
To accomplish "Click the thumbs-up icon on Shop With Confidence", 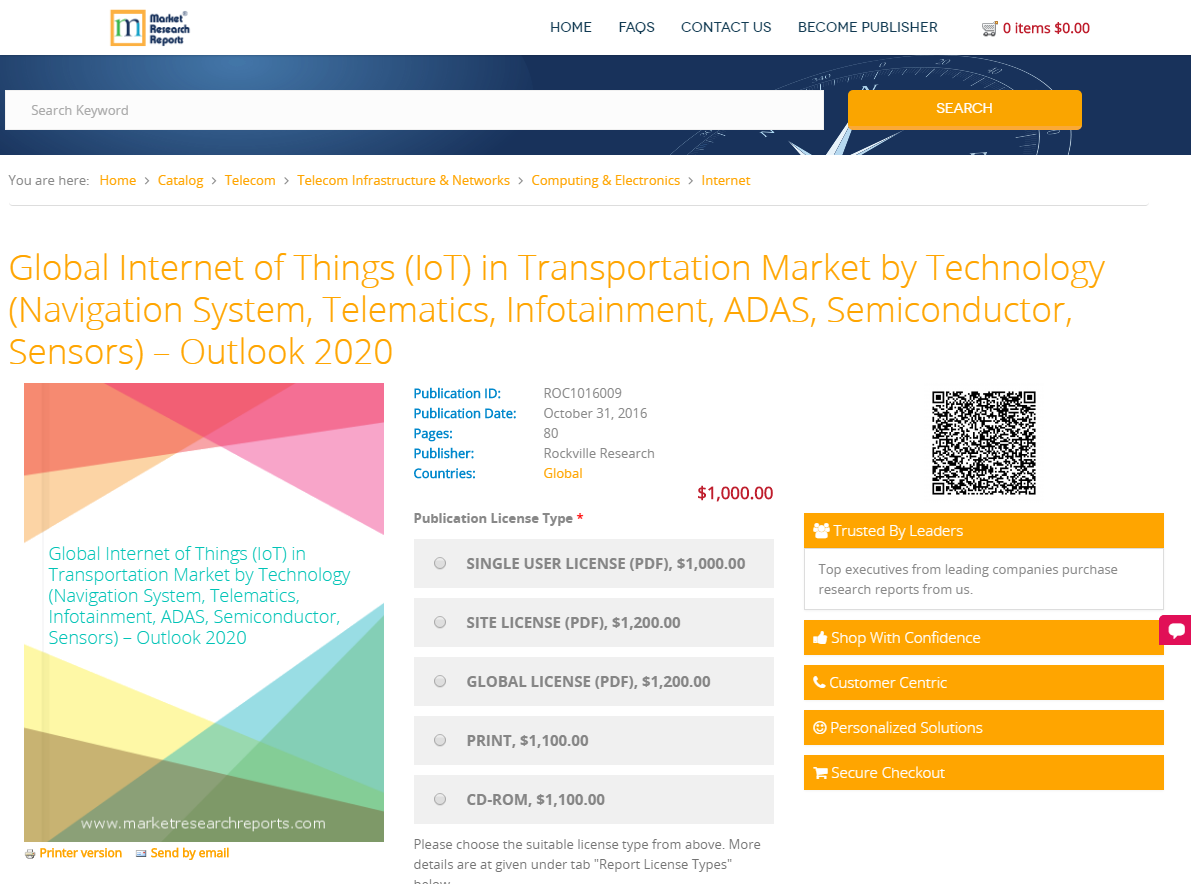I will click(x=820, y=638).
